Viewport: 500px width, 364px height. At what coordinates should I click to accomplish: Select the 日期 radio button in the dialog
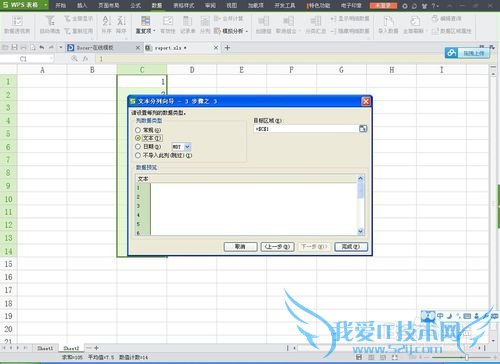pyautogui.click(x=138, y=147)
